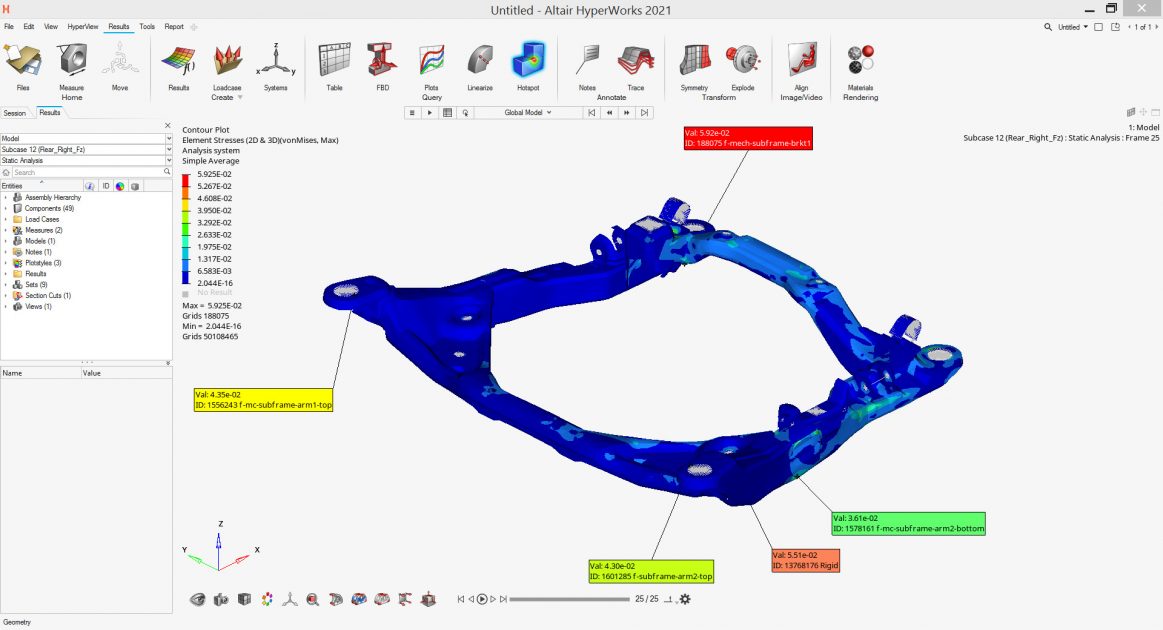Screen dimensions: 1163x630
Task: Open the Explode transform tool
Action: [x=743, y=64]
